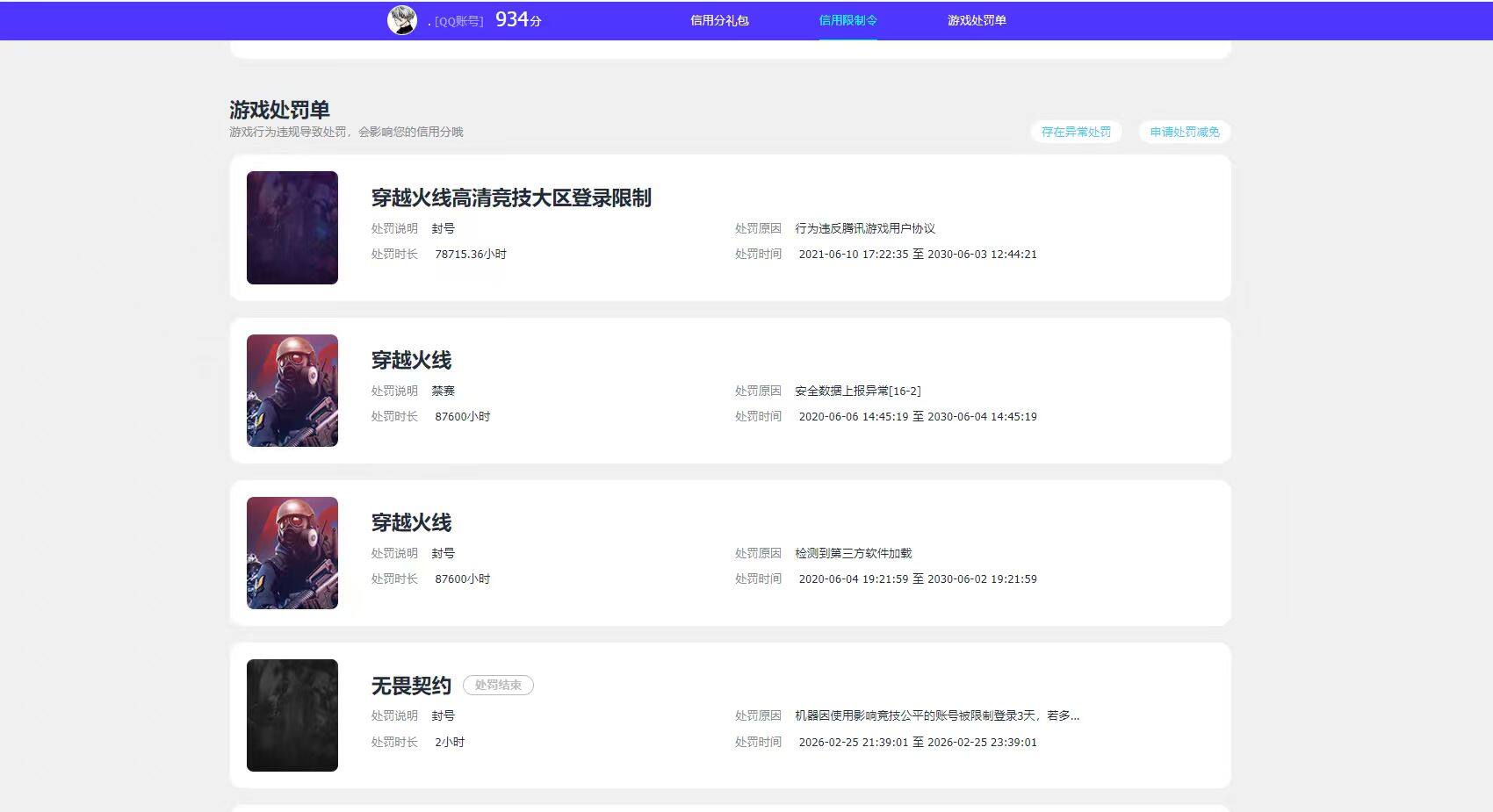The width and height of the screenshot is (1493, 812).
Task: Click the 存在异常处罚 button
Action: (x=1076, y=132)
